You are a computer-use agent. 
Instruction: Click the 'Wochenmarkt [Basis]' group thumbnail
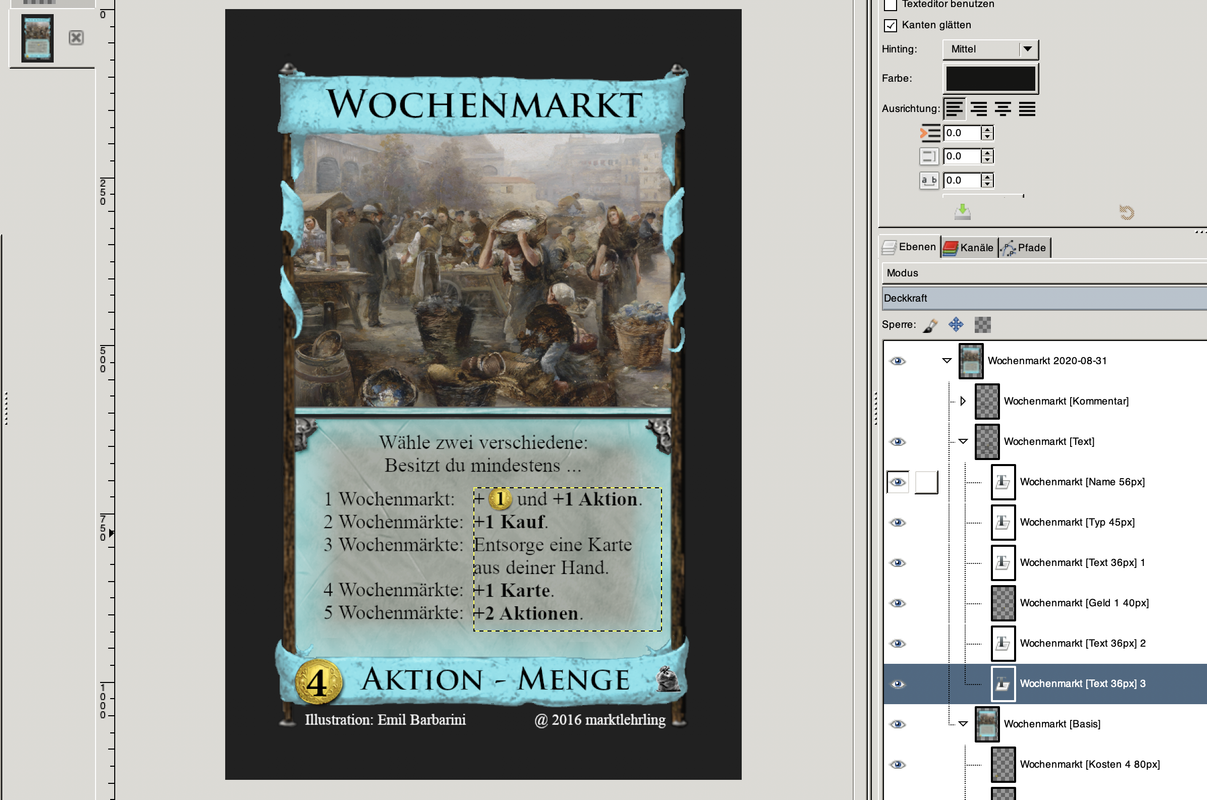987,723
